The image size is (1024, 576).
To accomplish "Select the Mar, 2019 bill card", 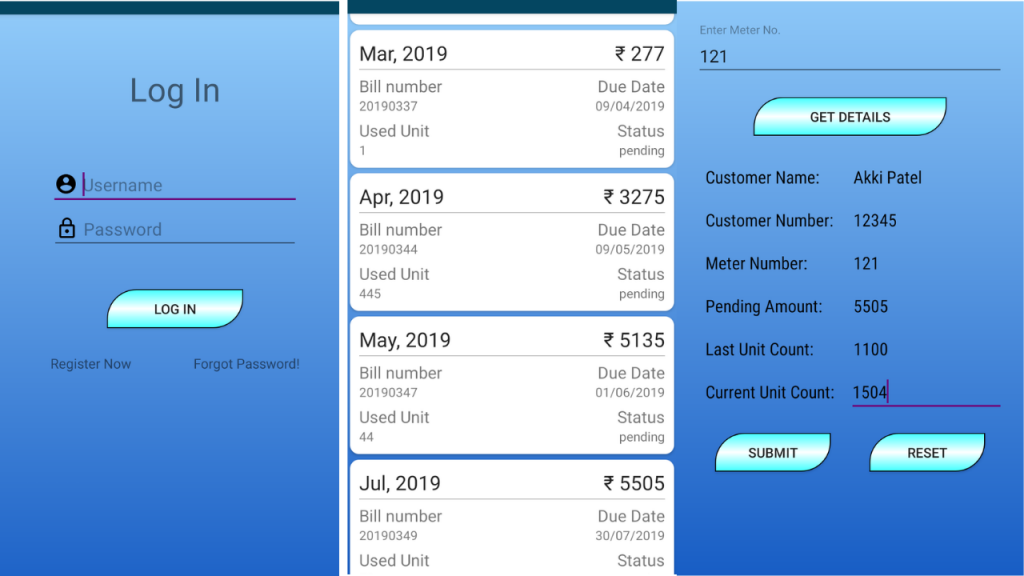I will click(x=512, y=99).
